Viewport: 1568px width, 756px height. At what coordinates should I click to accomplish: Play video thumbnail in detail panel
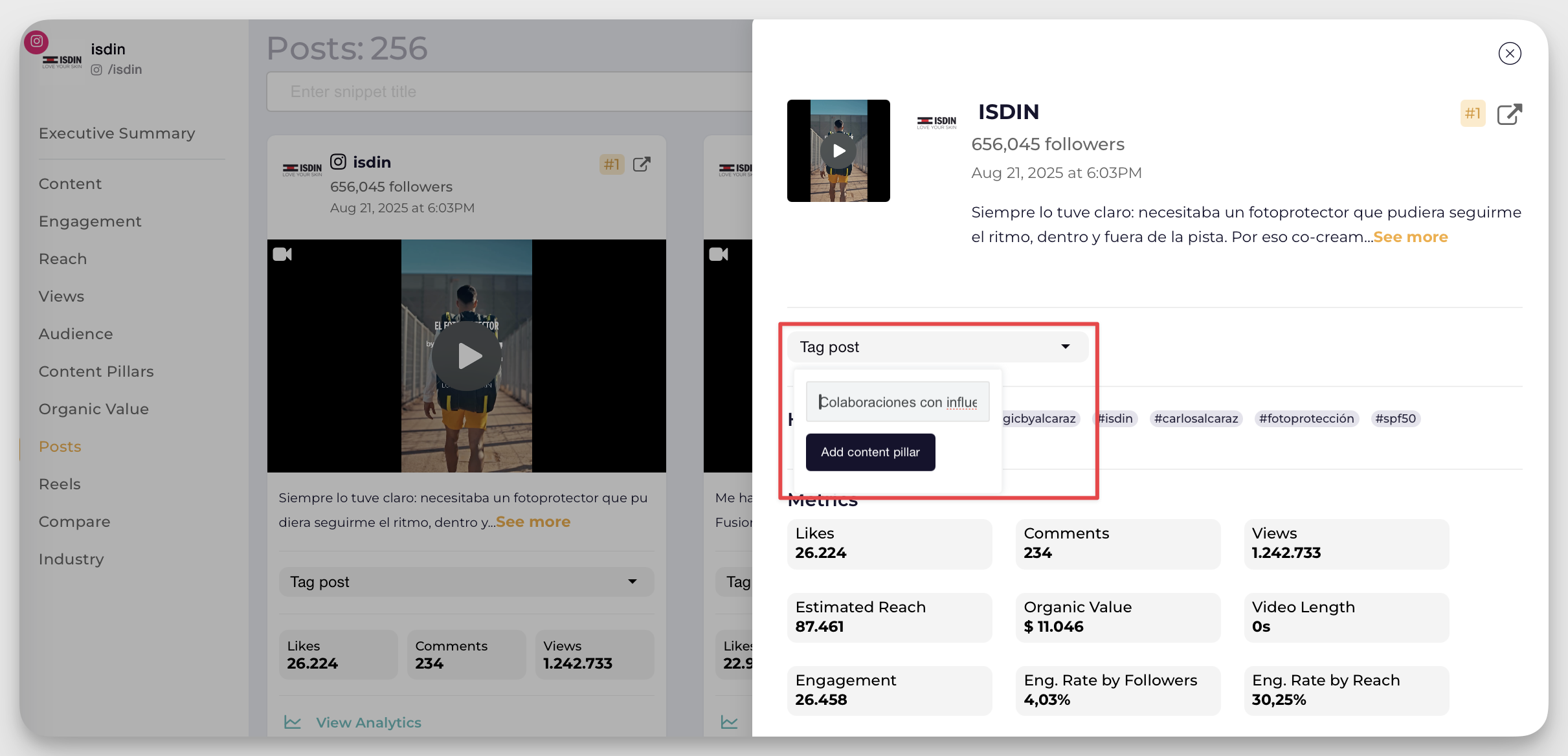coord(838,151)
